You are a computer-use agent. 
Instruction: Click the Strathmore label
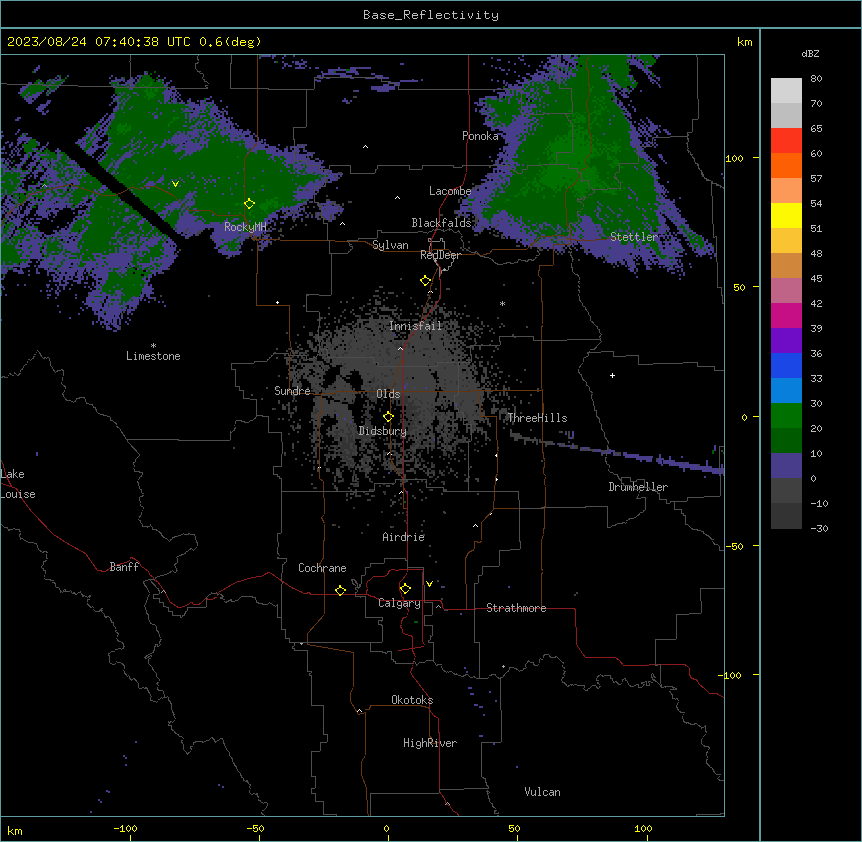coord(516,608)
